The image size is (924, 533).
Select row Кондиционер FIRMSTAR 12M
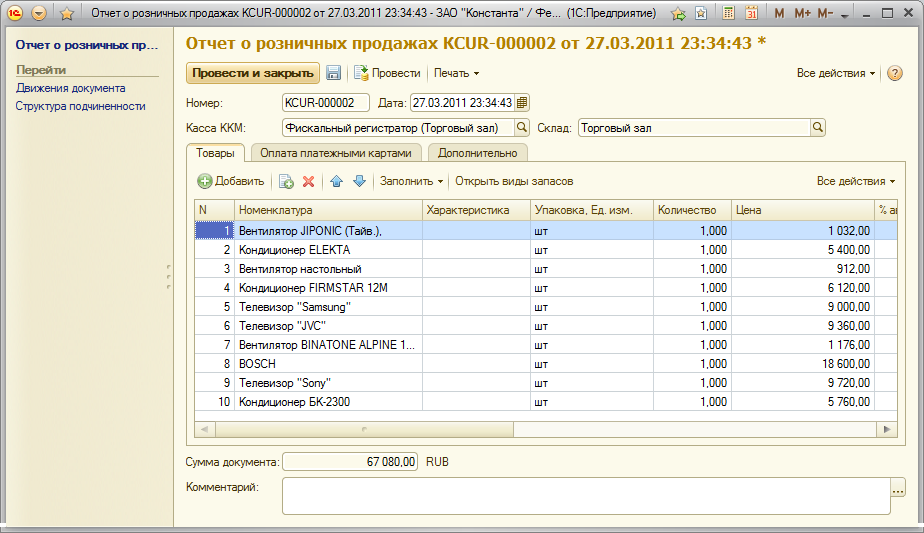click(x=546, y=288)
